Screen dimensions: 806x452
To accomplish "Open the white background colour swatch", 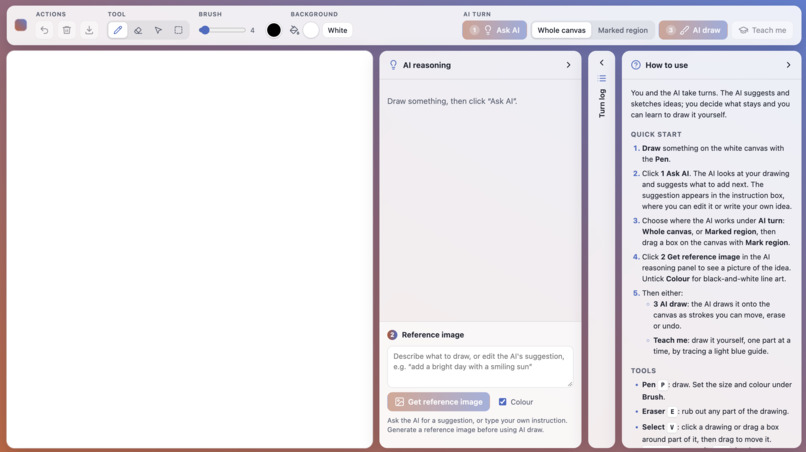I will pos(311,30).
